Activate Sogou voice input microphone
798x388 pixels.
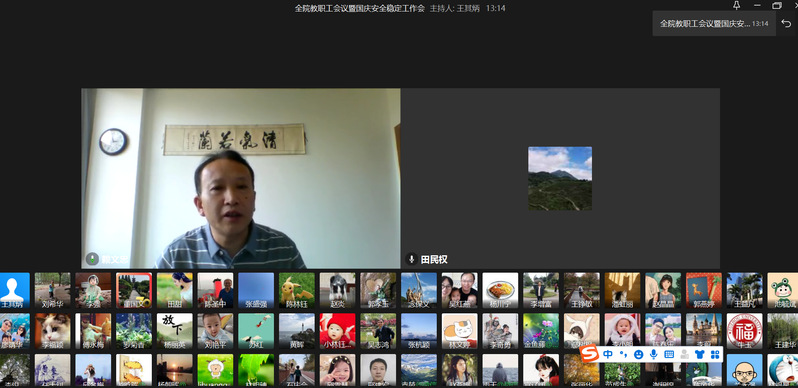[653, 354]
